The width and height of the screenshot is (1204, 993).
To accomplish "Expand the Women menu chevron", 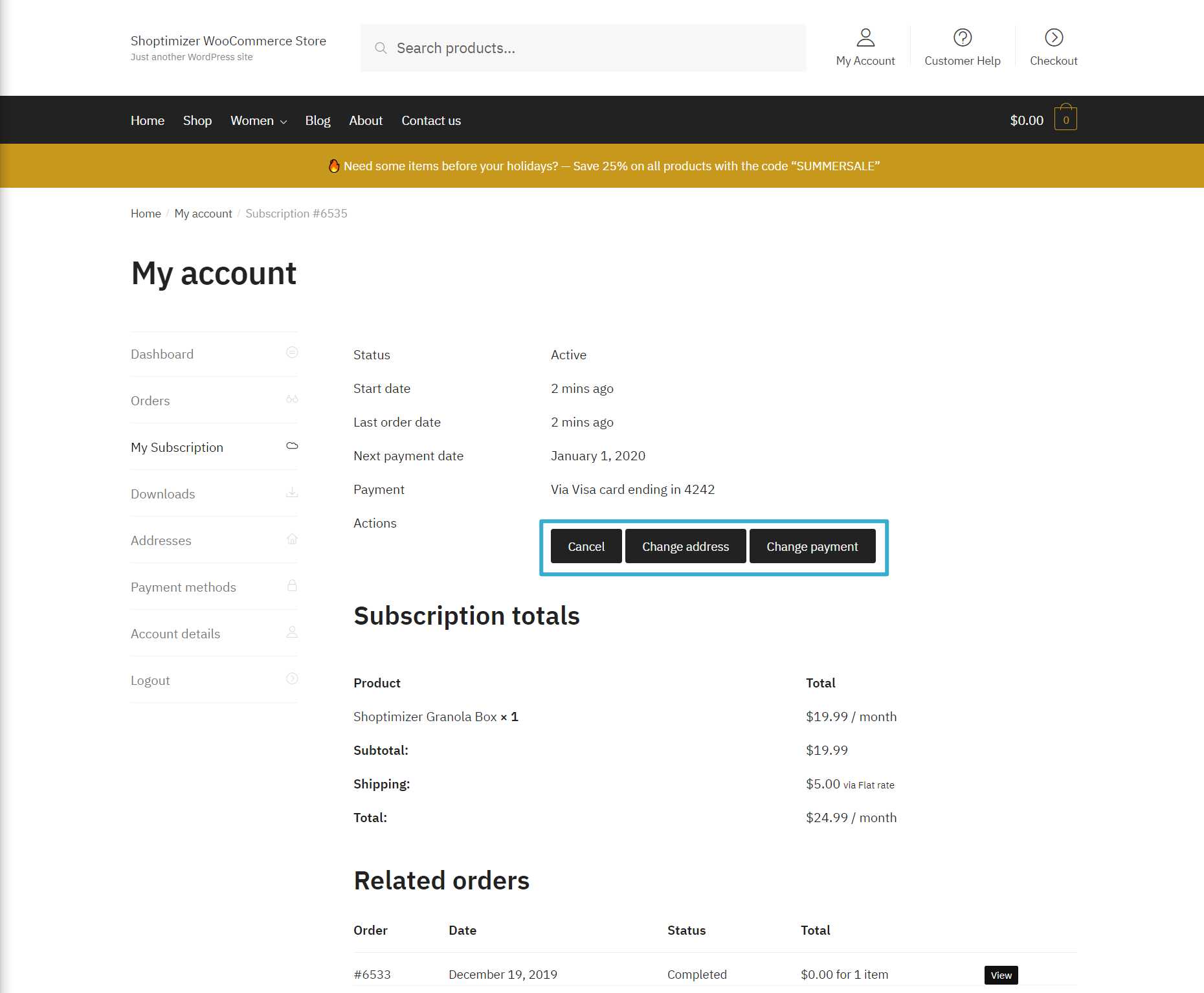I will pos(283,122).
